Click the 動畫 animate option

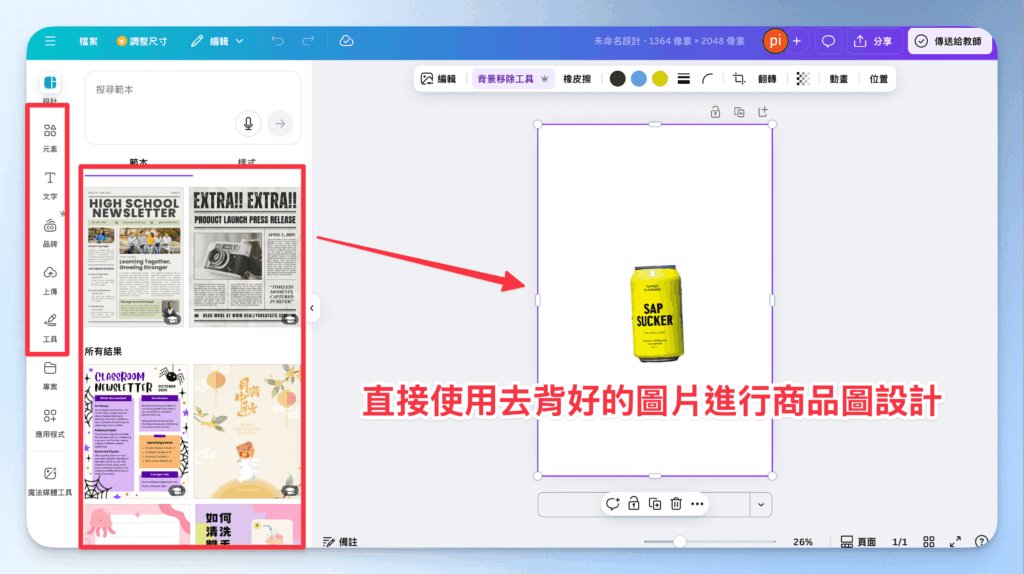839,79
